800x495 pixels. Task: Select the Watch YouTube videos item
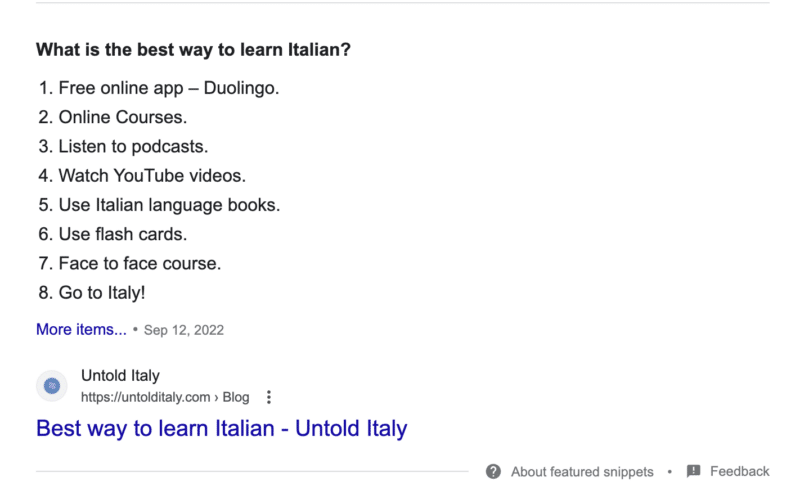151,176
